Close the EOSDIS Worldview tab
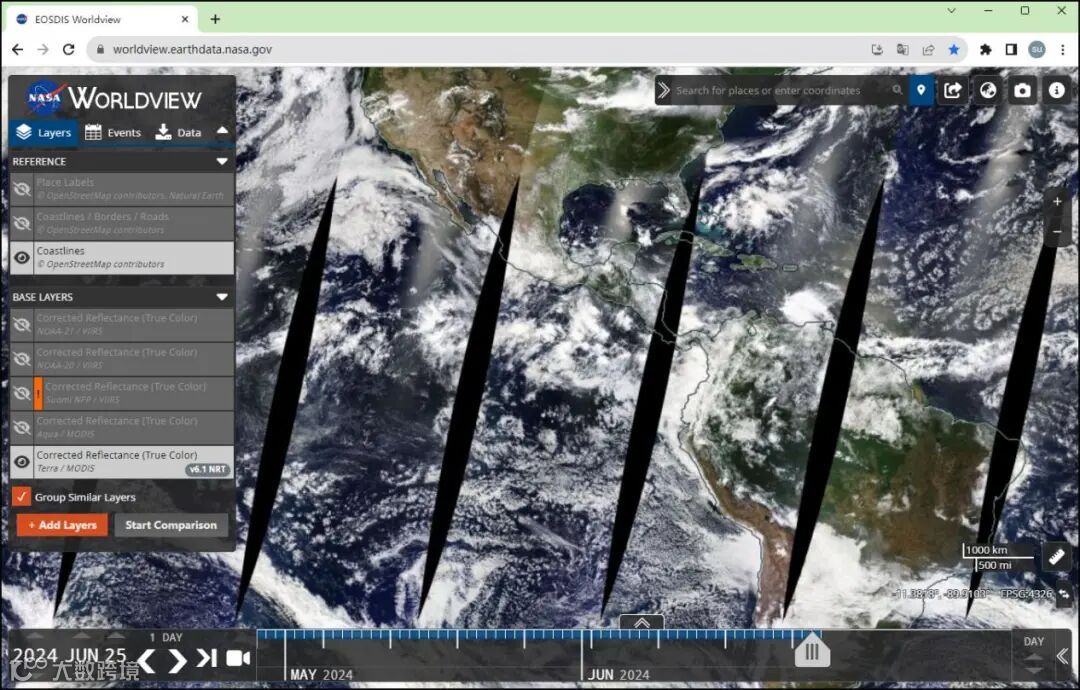Screen dimensions: 1080x690 pyautogui.click(x=185, y=19)
